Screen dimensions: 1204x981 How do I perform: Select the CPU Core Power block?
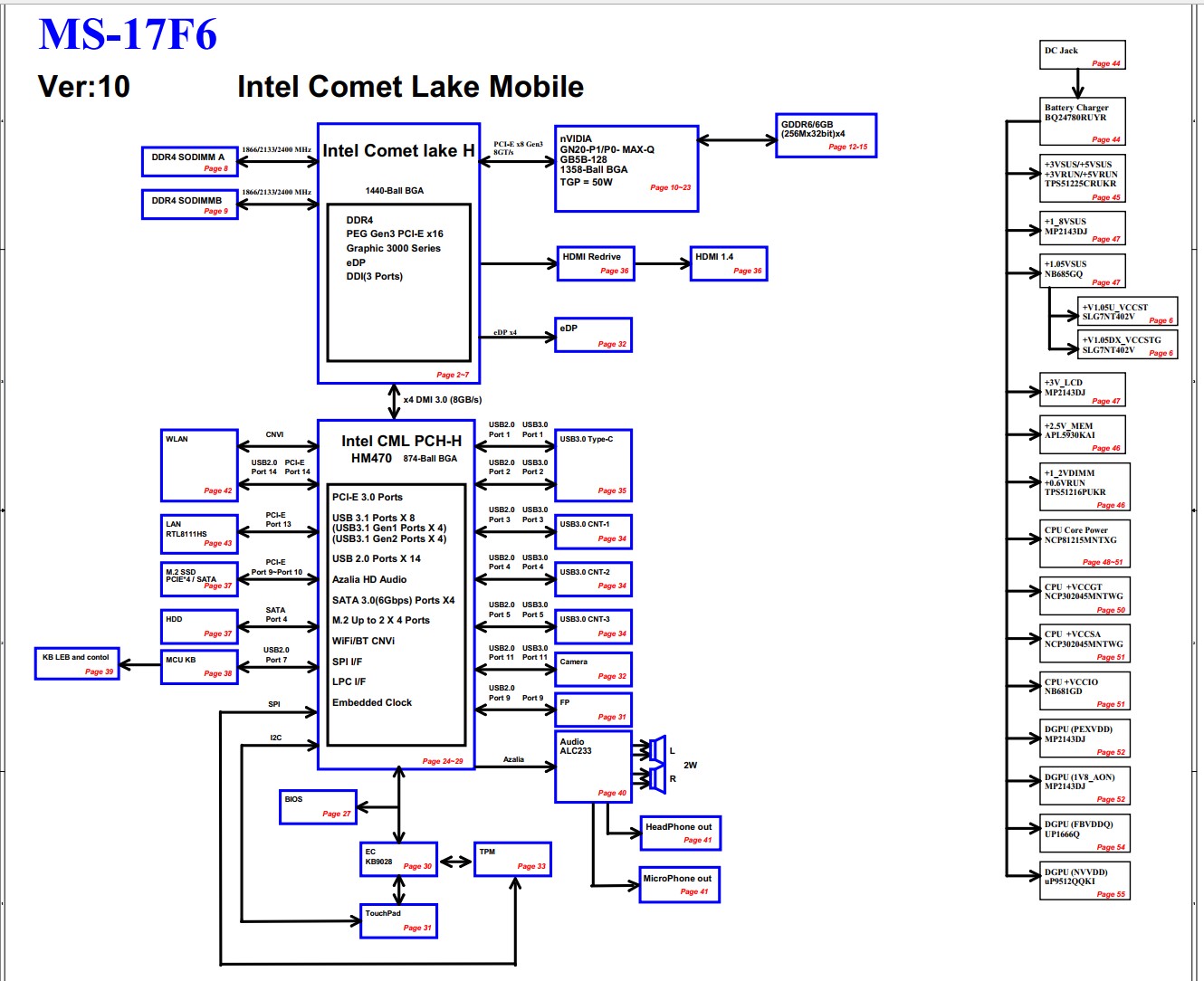[x=1085, y=545]
